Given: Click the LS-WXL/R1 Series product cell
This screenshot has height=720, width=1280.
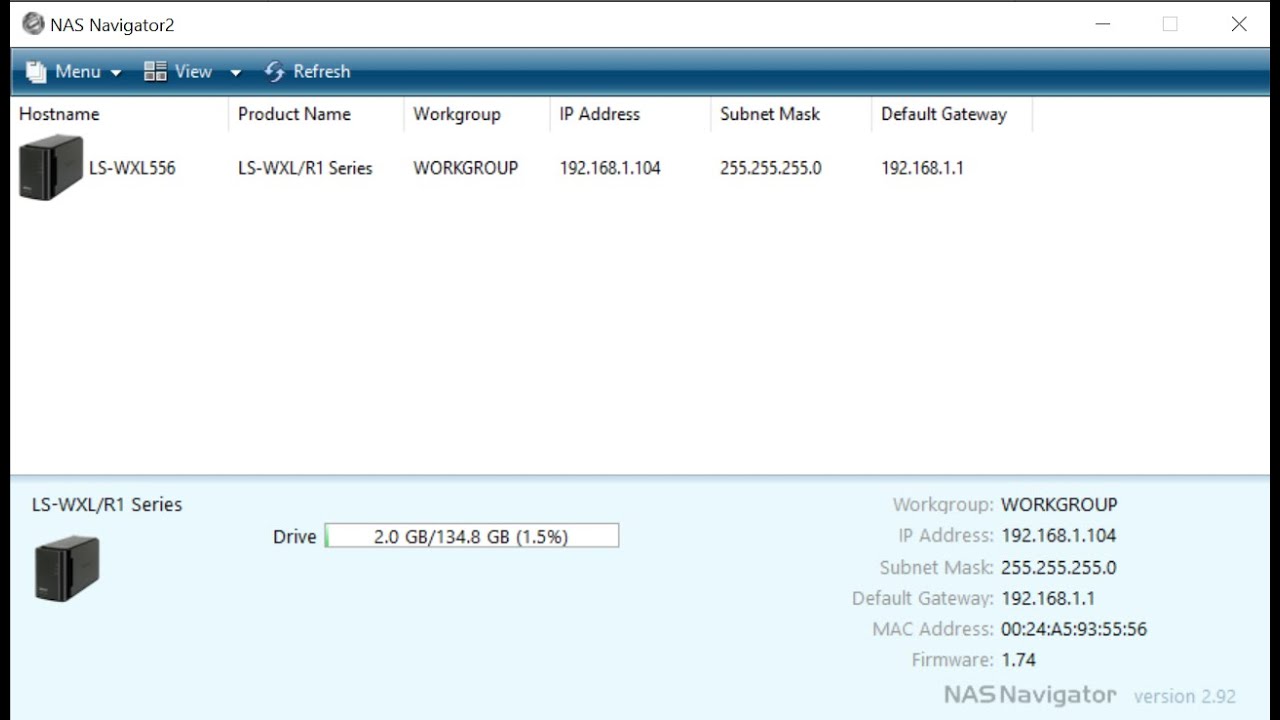Looking at the screenshot, I should point(305,168).
